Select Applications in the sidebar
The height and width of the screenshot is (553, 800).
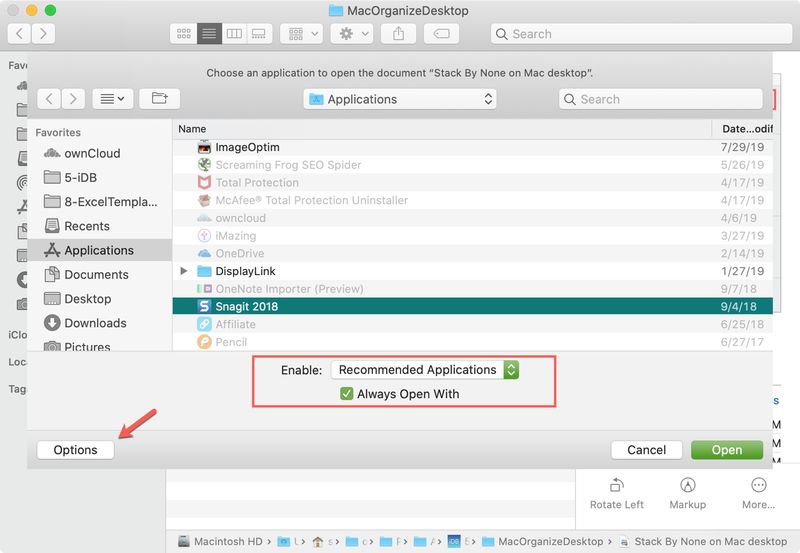click(x=99, y=250)
